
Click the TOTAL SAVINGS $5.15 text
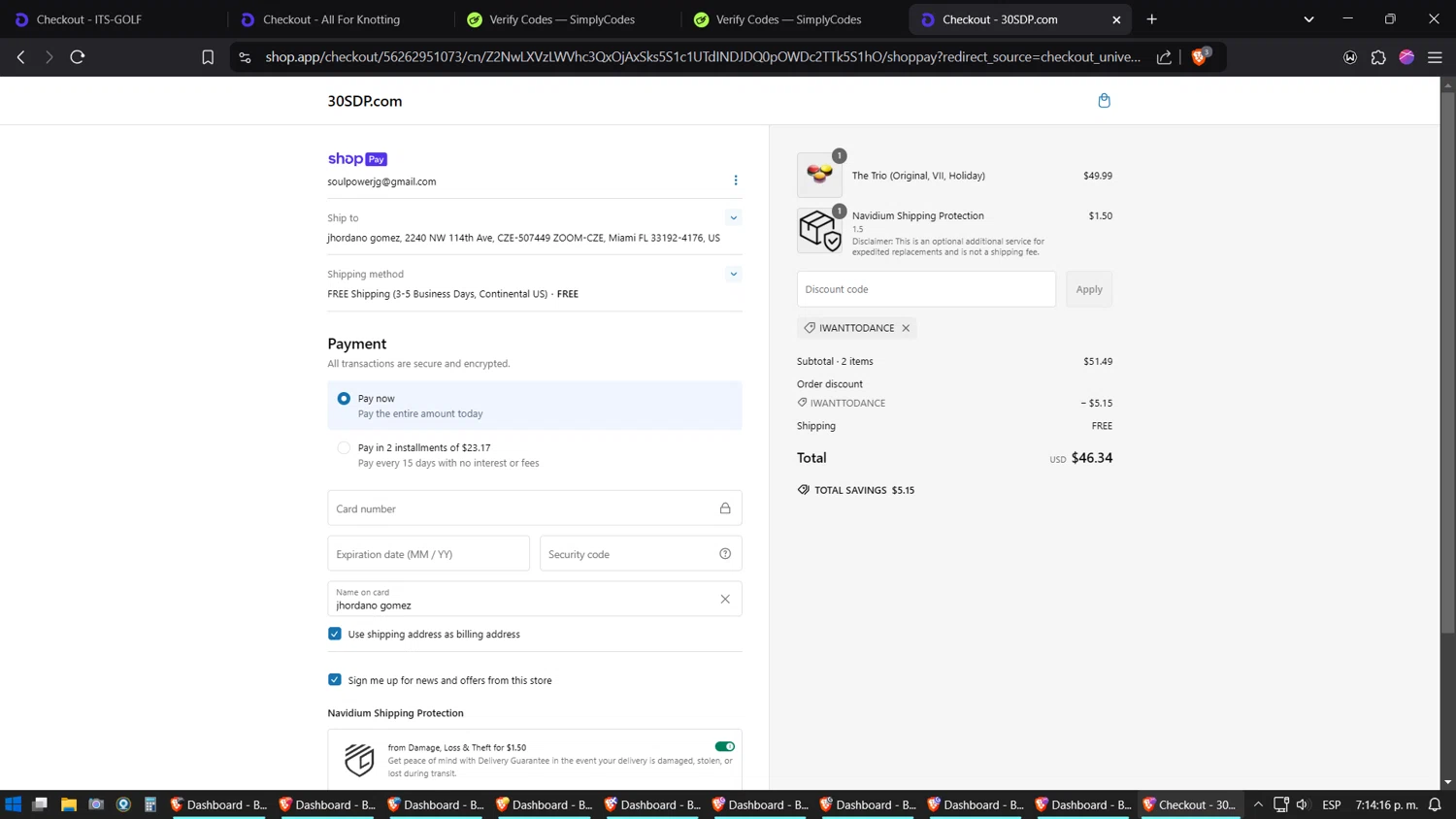tap(864, 490)
